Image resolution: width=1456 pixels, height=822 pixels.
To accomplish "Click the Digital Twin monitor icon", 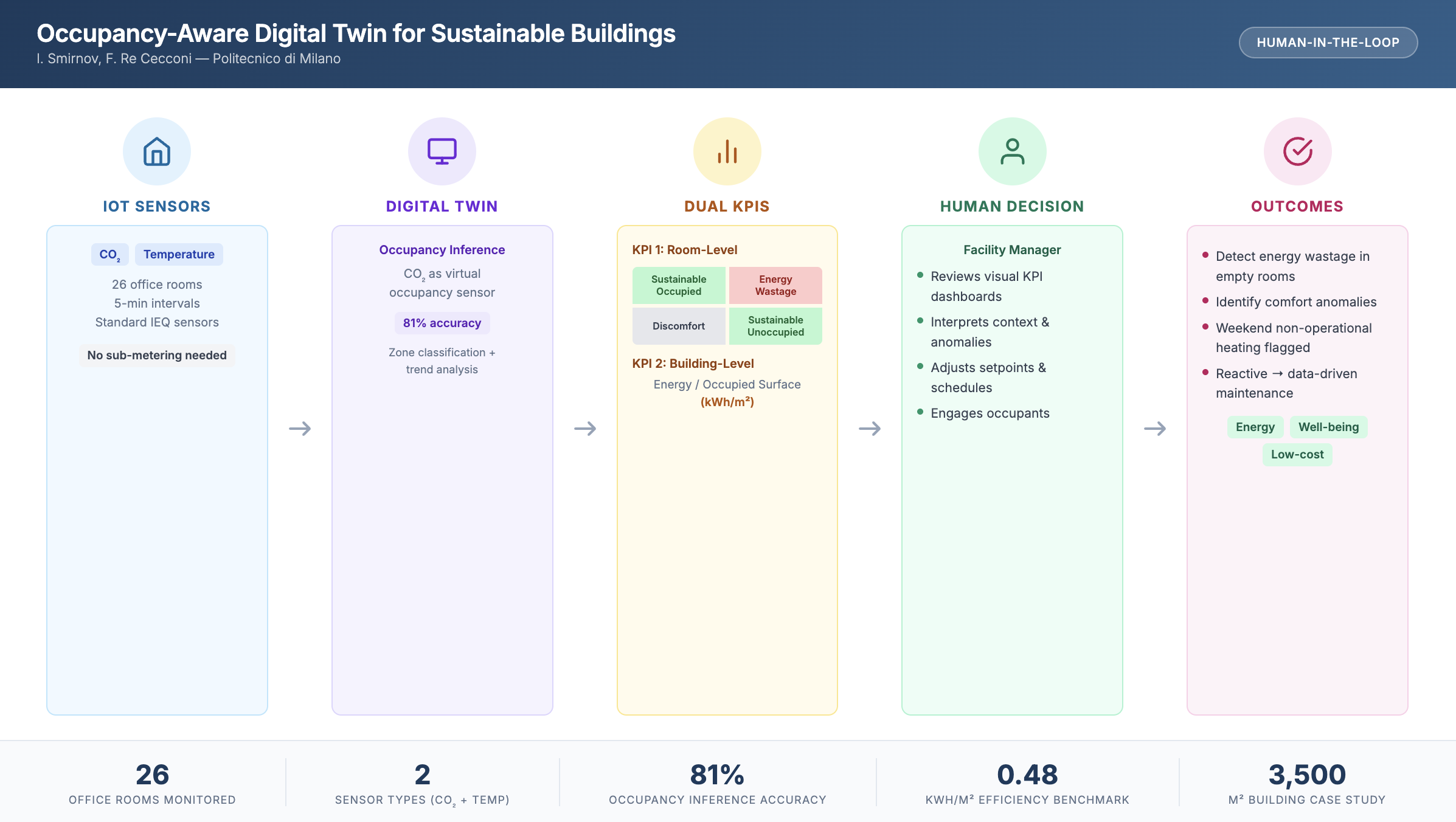I will [x=442, y=151].
